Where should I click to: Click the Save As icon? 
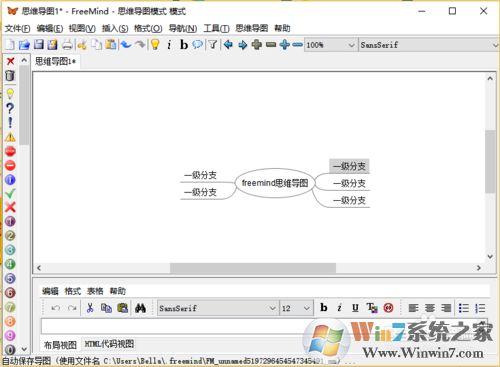(52, 44)
